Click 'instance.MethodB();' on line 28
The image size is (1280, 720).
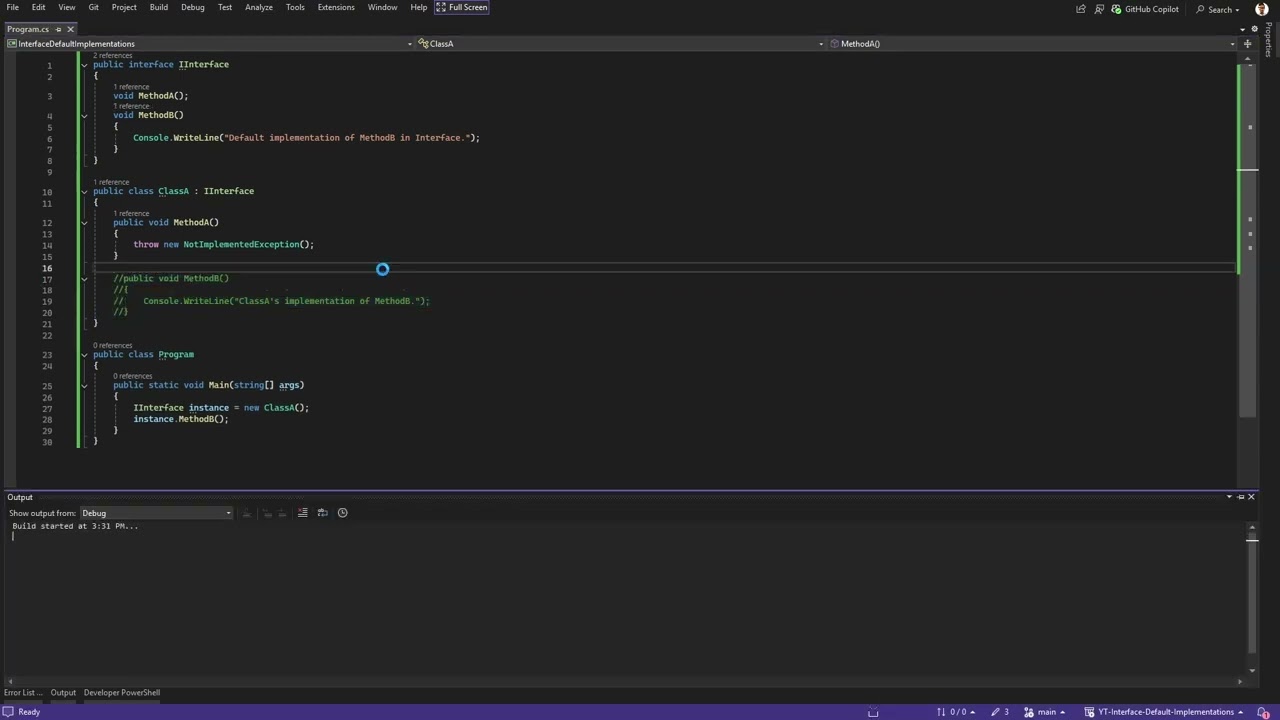181,419
